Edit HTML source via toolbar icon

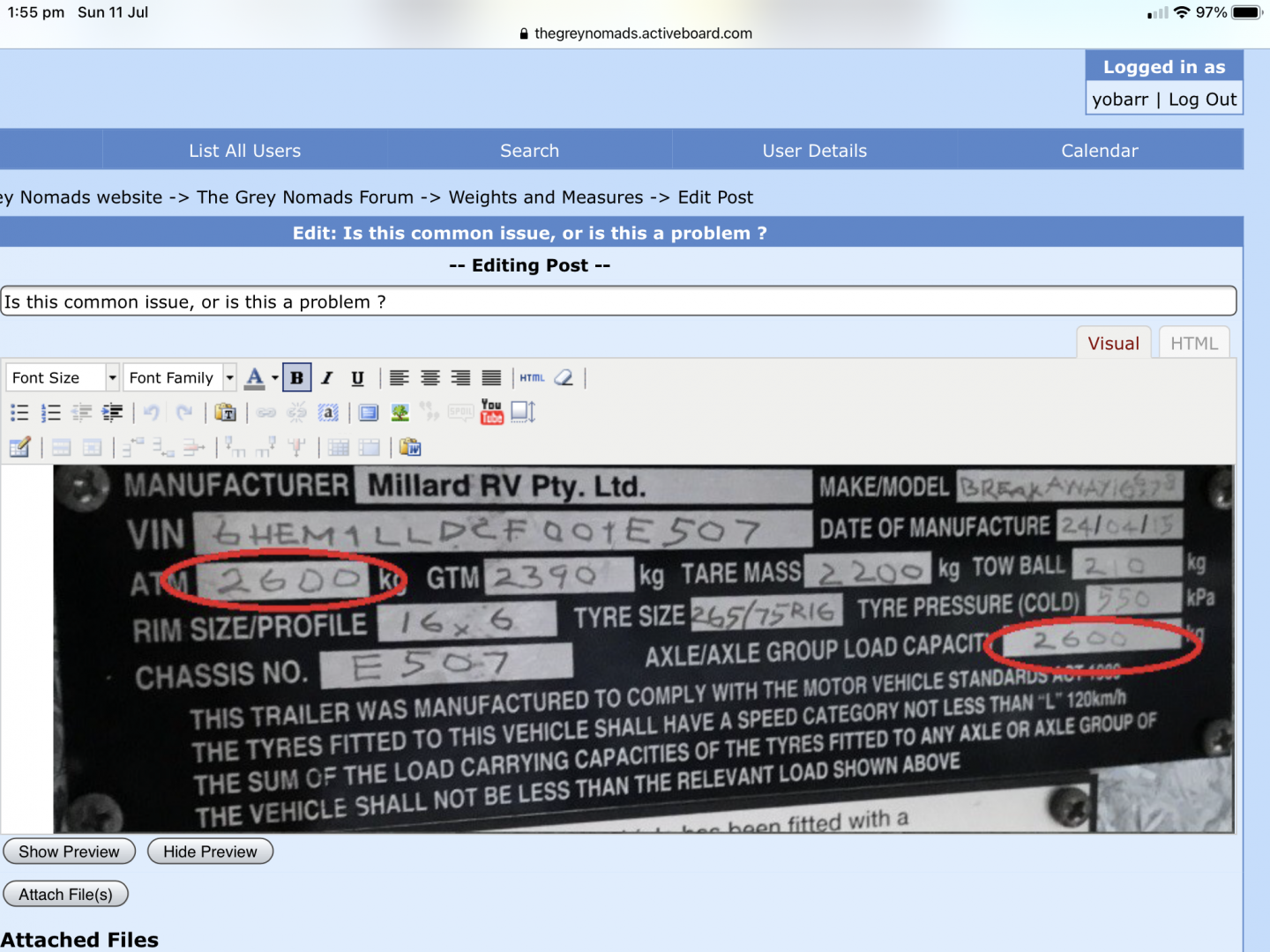point(532,378)
